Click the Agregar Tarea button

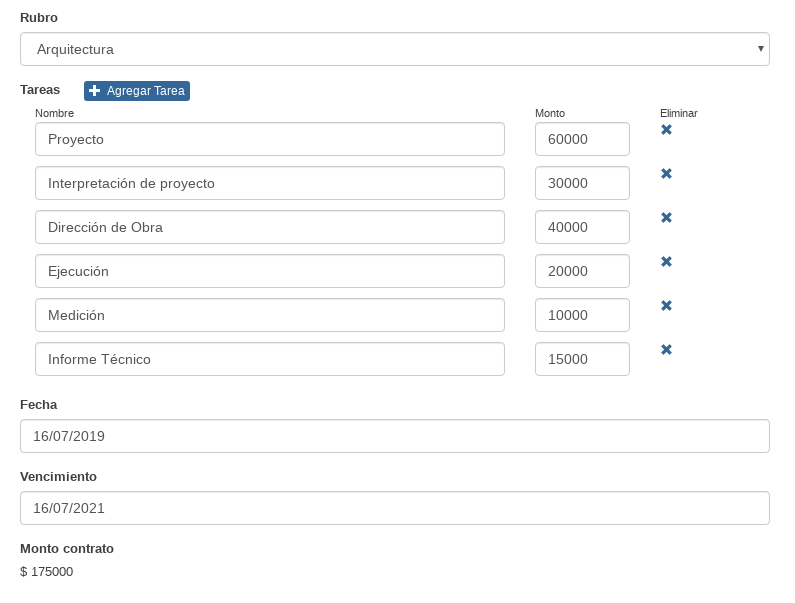coord(137,91)
